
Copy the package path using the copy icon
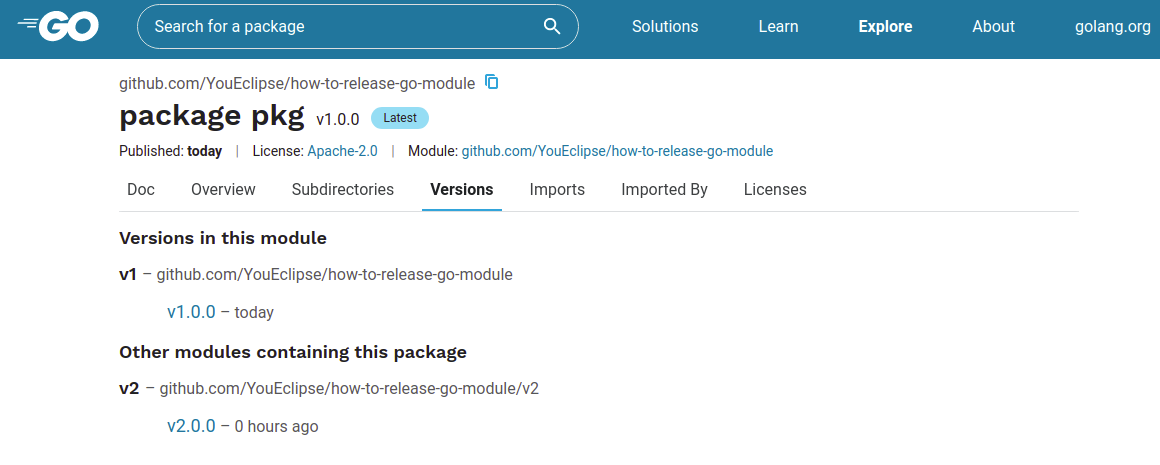coord(492,82)
